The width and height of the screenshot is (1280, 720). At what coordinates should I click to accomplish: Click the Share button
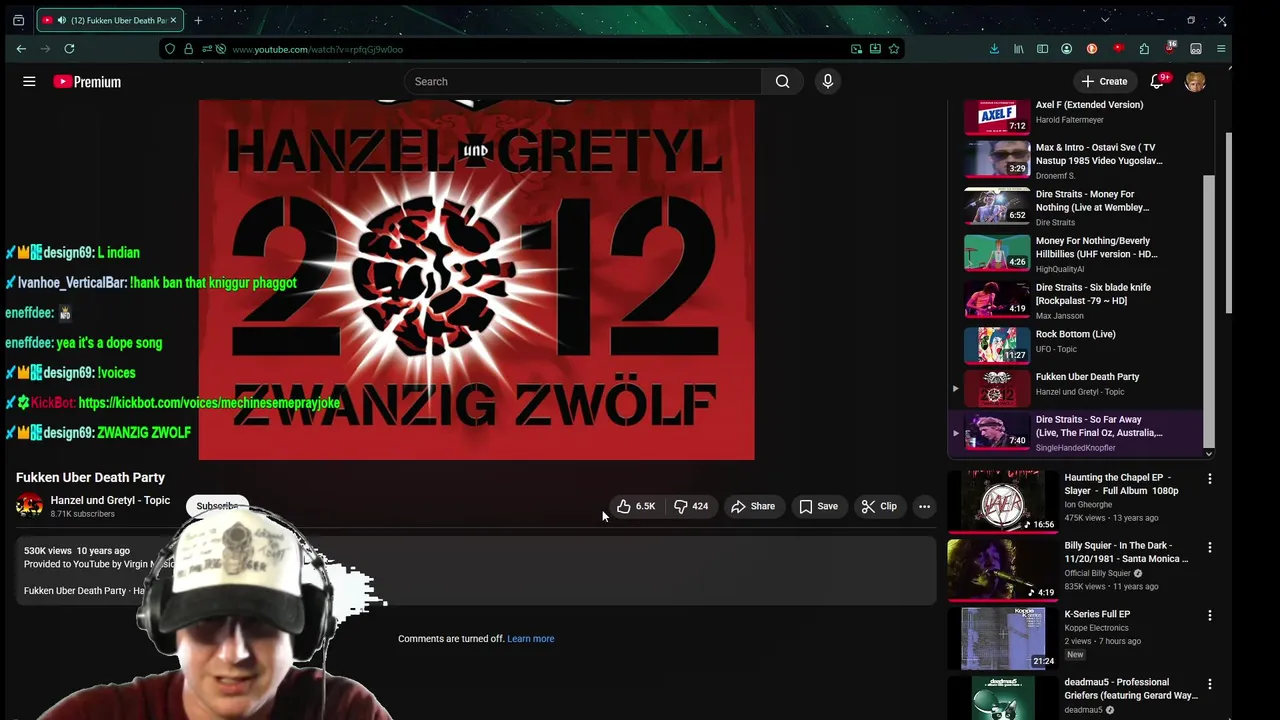[753, 506]
